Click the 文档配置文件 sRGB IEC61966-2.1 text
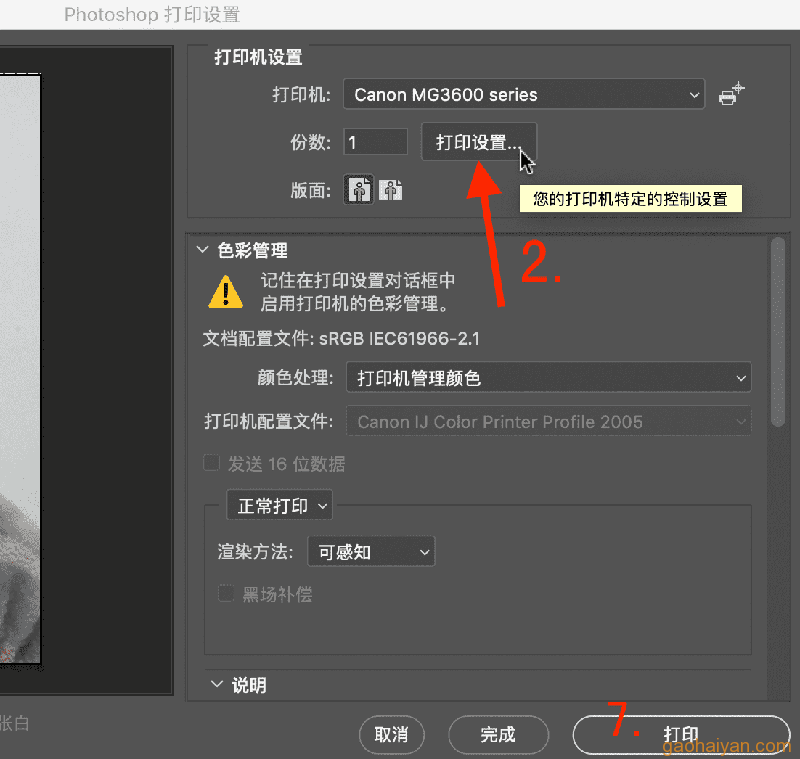 341,339
